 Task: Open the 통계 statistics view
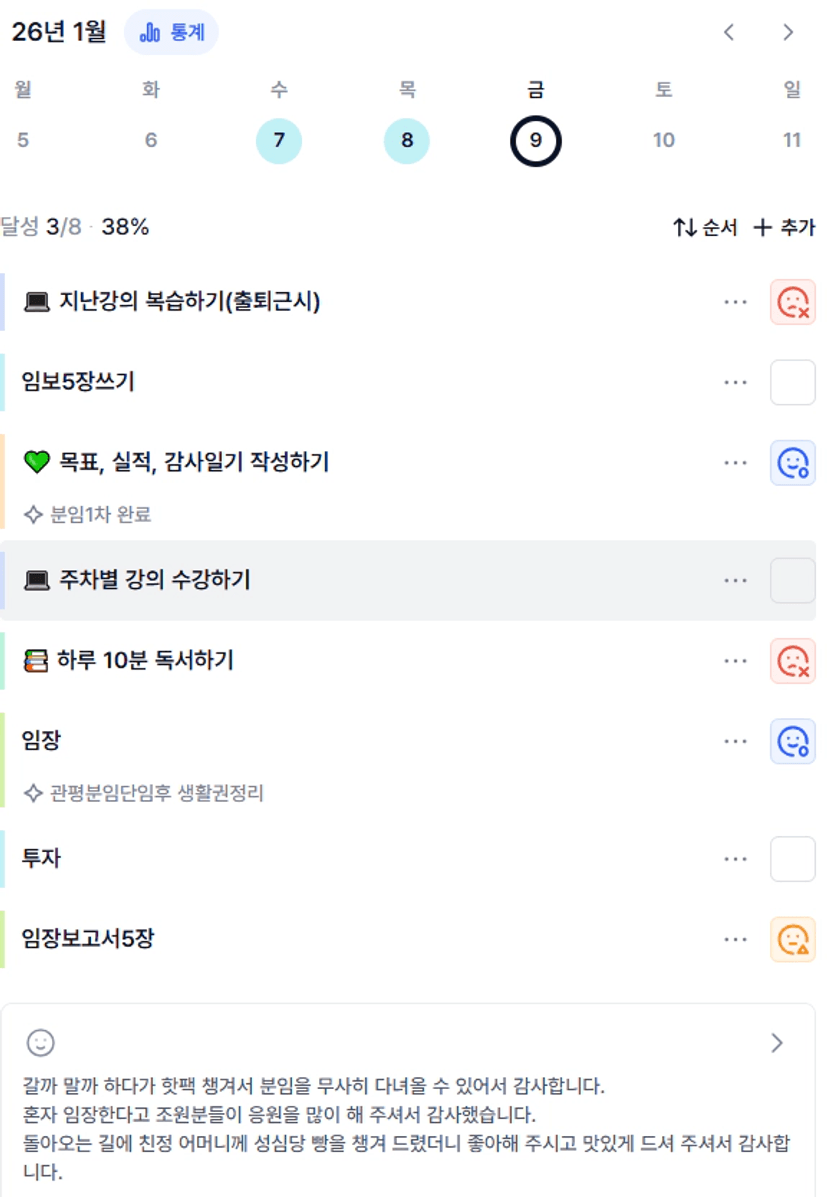click(171, 32)
